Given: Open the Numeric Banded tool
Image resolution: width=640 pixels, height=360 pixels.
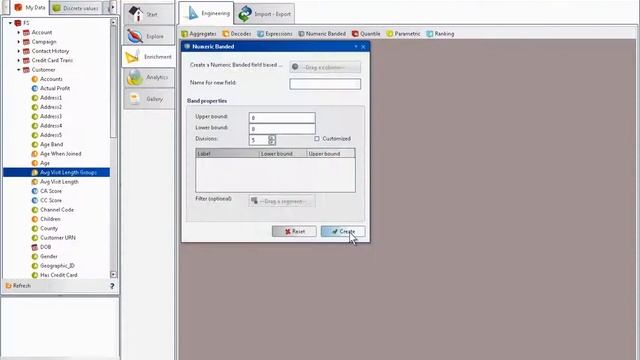Looking at the screenshot, I should (322, 33).
